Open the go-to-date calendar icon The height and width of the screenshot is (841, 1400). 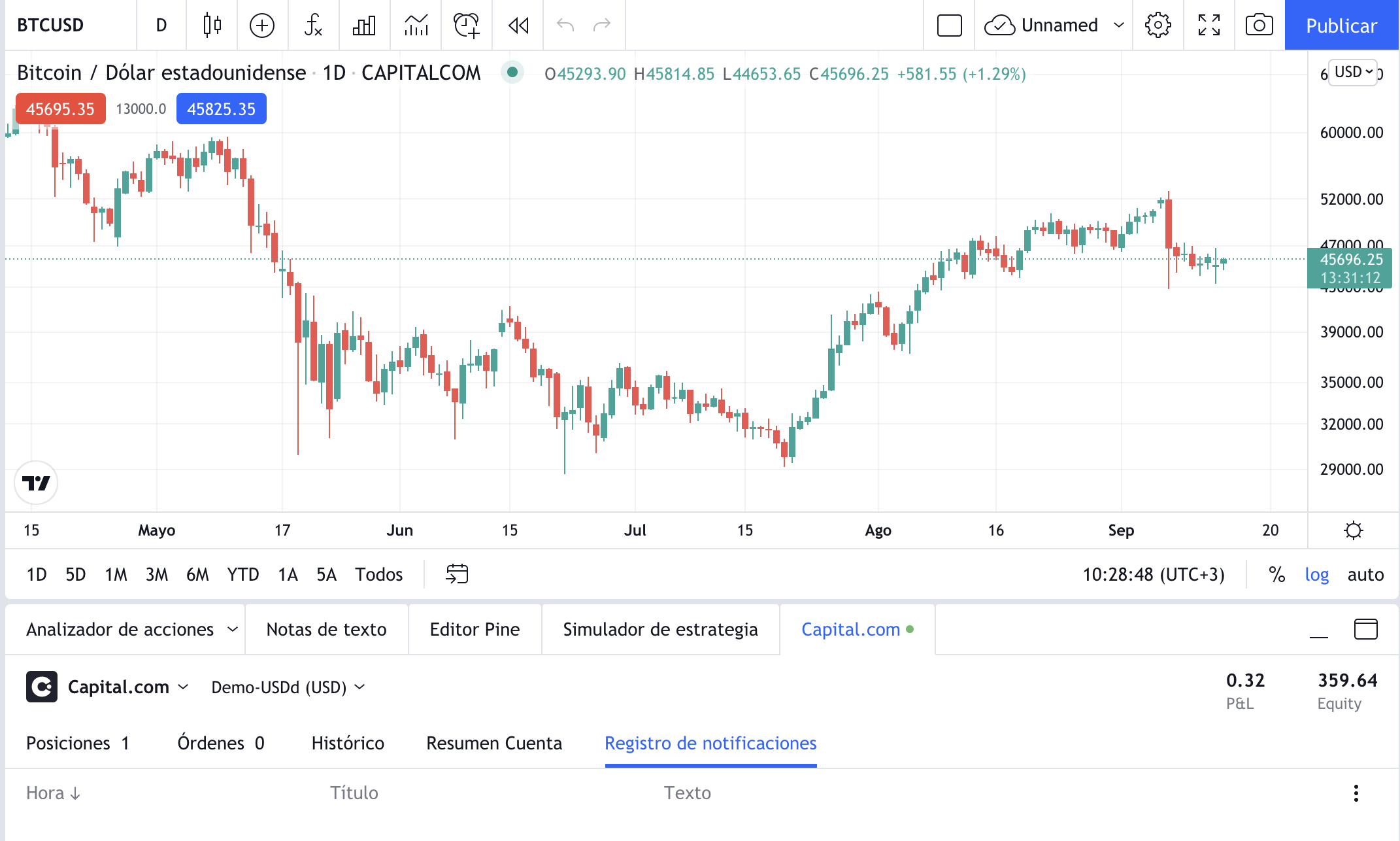[x=457, y=574]
